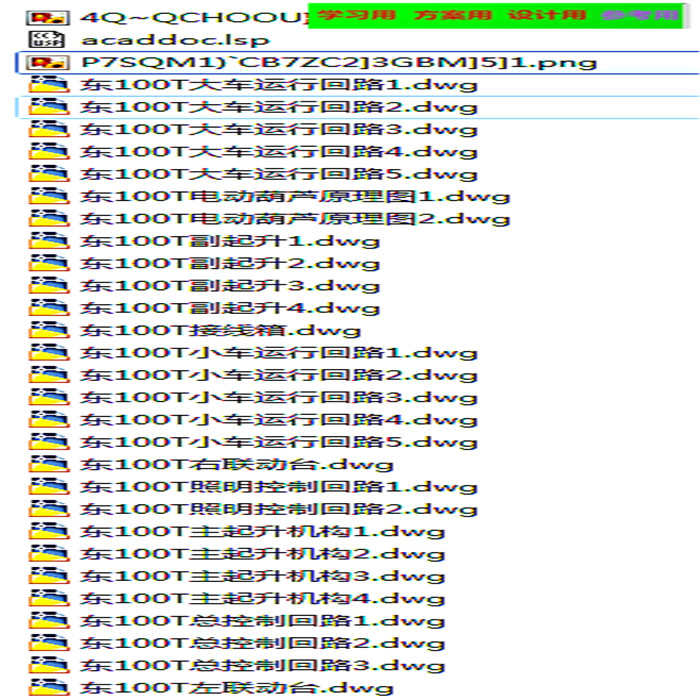The width and height of the screenshot is (700, 700).
Task: Click file 东100T电动葫芦原理图2.dwg
Action: (x=295, y=219)
